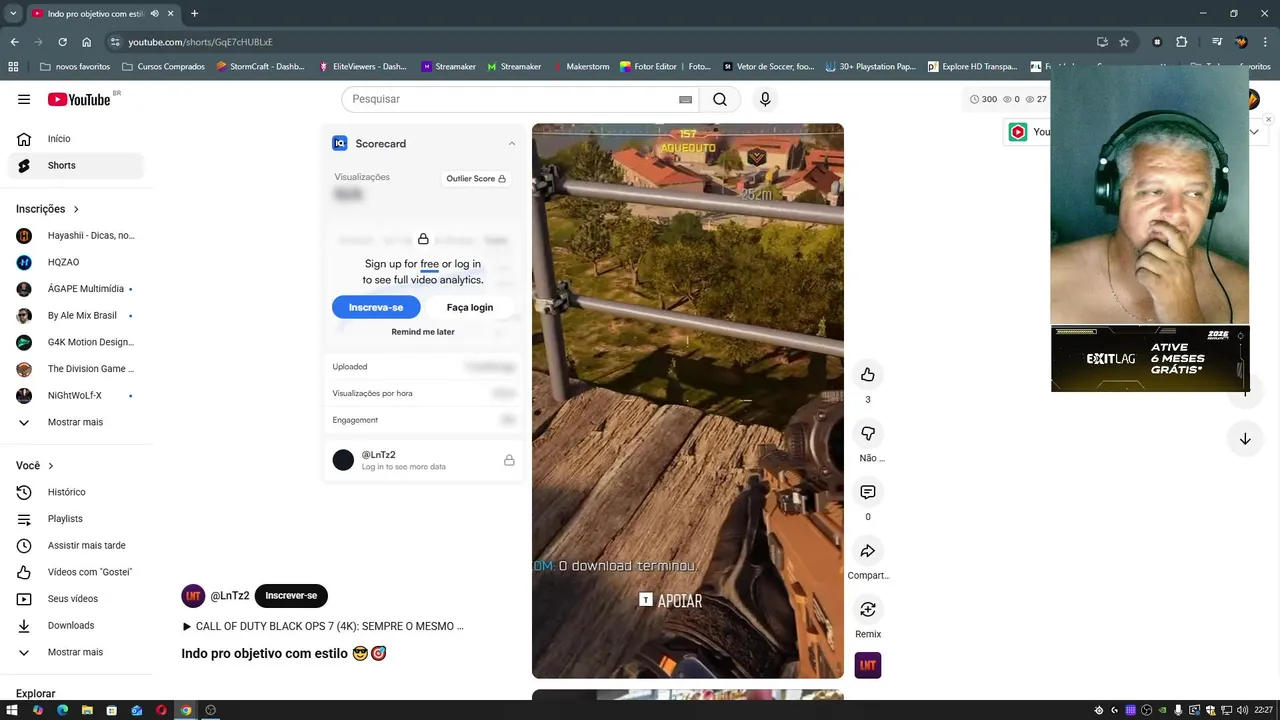Open a new browser tab

coord(194,13)
